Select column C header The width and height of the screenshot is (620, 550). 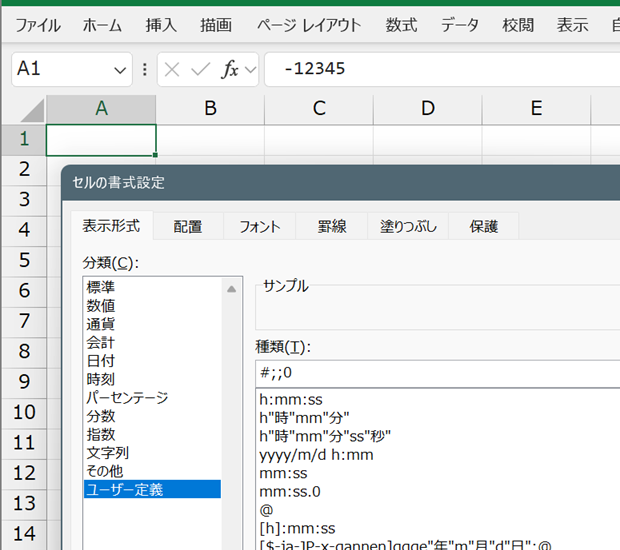point(319,109)
